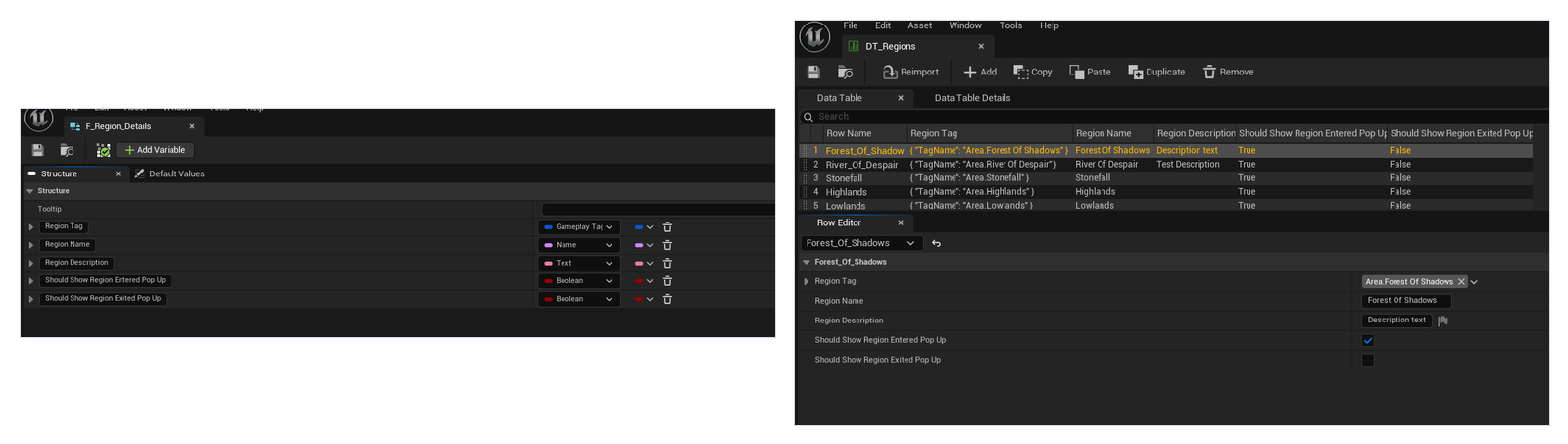This screenshot has height=444, width=1568.
Task: Uncheck Should Show Region Entered Pop Up
Action: [x=1368, y=340]
